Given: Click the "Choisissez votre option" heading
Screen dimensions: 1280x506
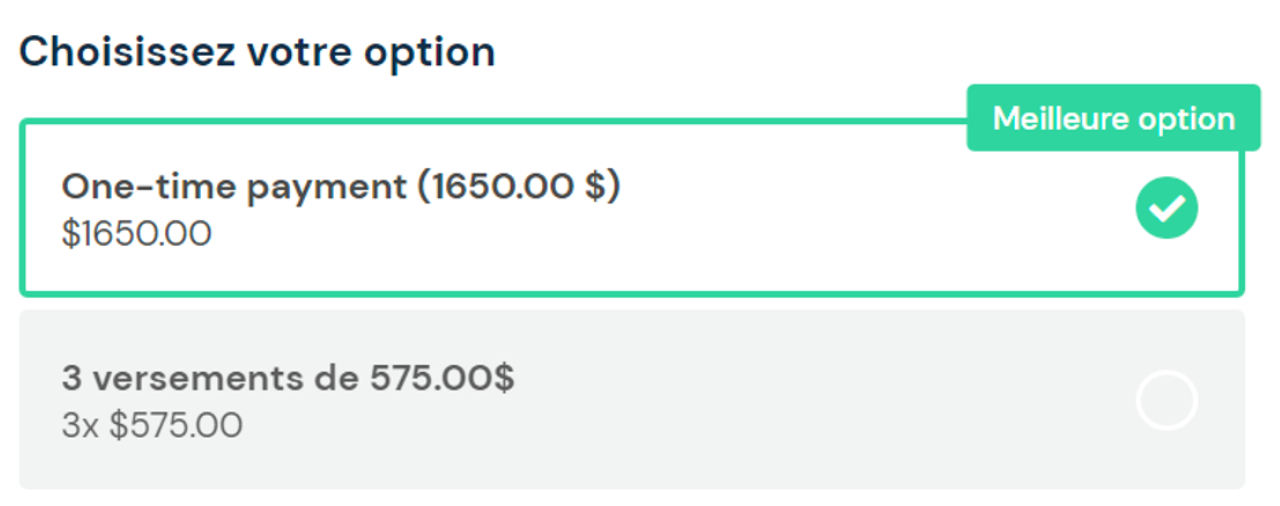Looking at the screenshot, I should 257,52.
